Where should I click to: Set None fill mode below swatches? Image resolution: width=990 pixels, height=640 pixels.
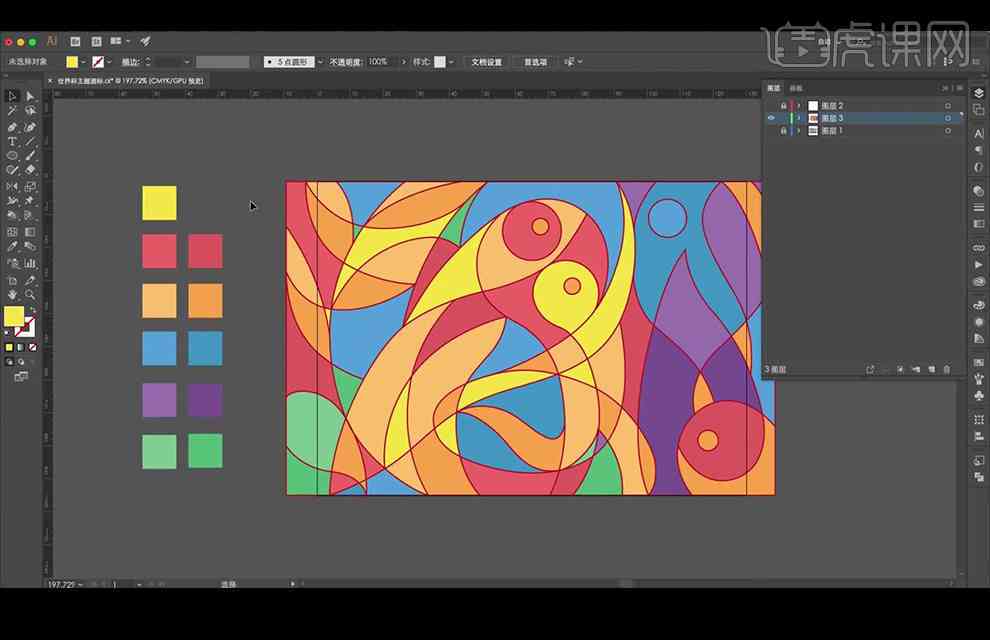(33, 347)
